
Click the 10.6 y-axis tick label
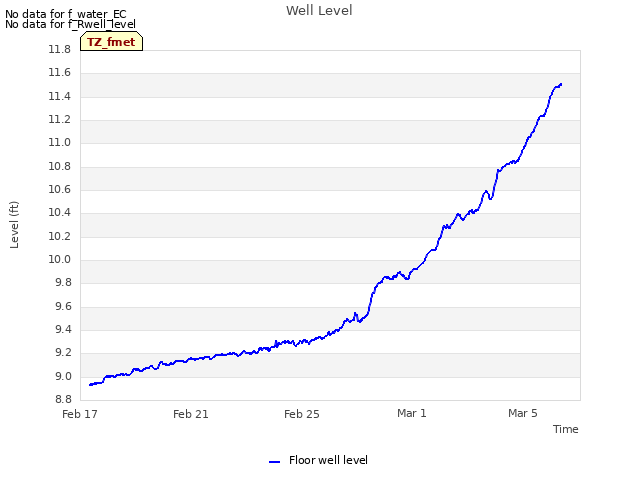(60, 189)
